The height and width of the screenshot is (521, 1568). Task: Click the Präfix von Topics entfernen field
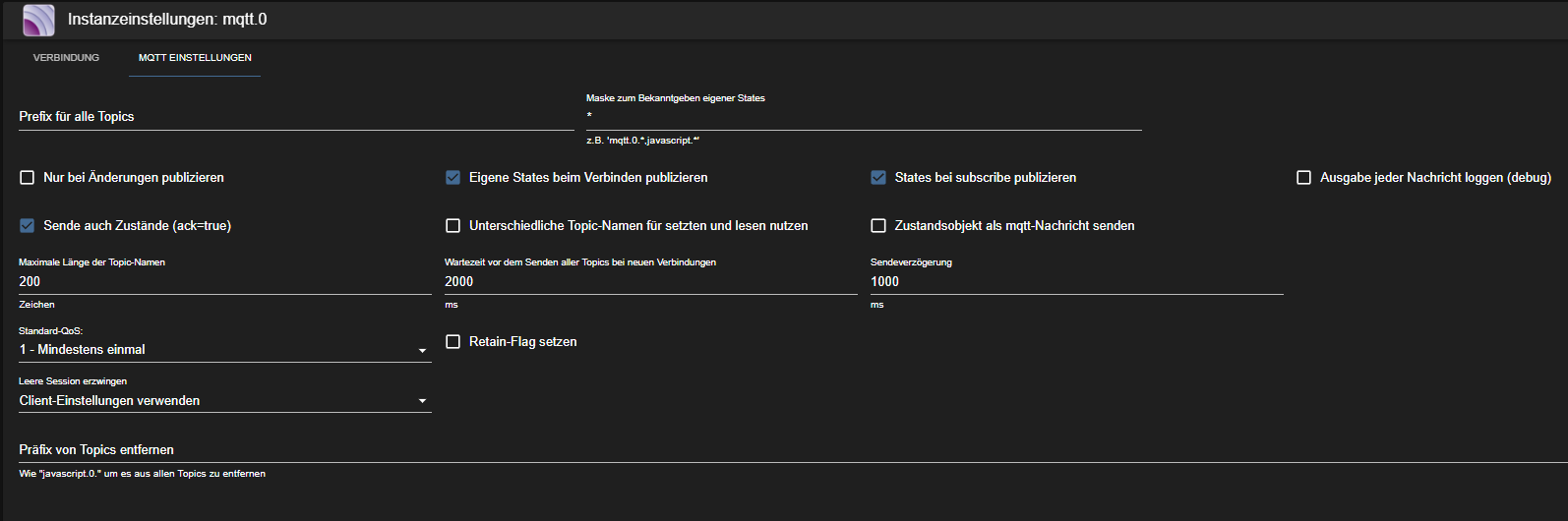click(x=787, y=450)
